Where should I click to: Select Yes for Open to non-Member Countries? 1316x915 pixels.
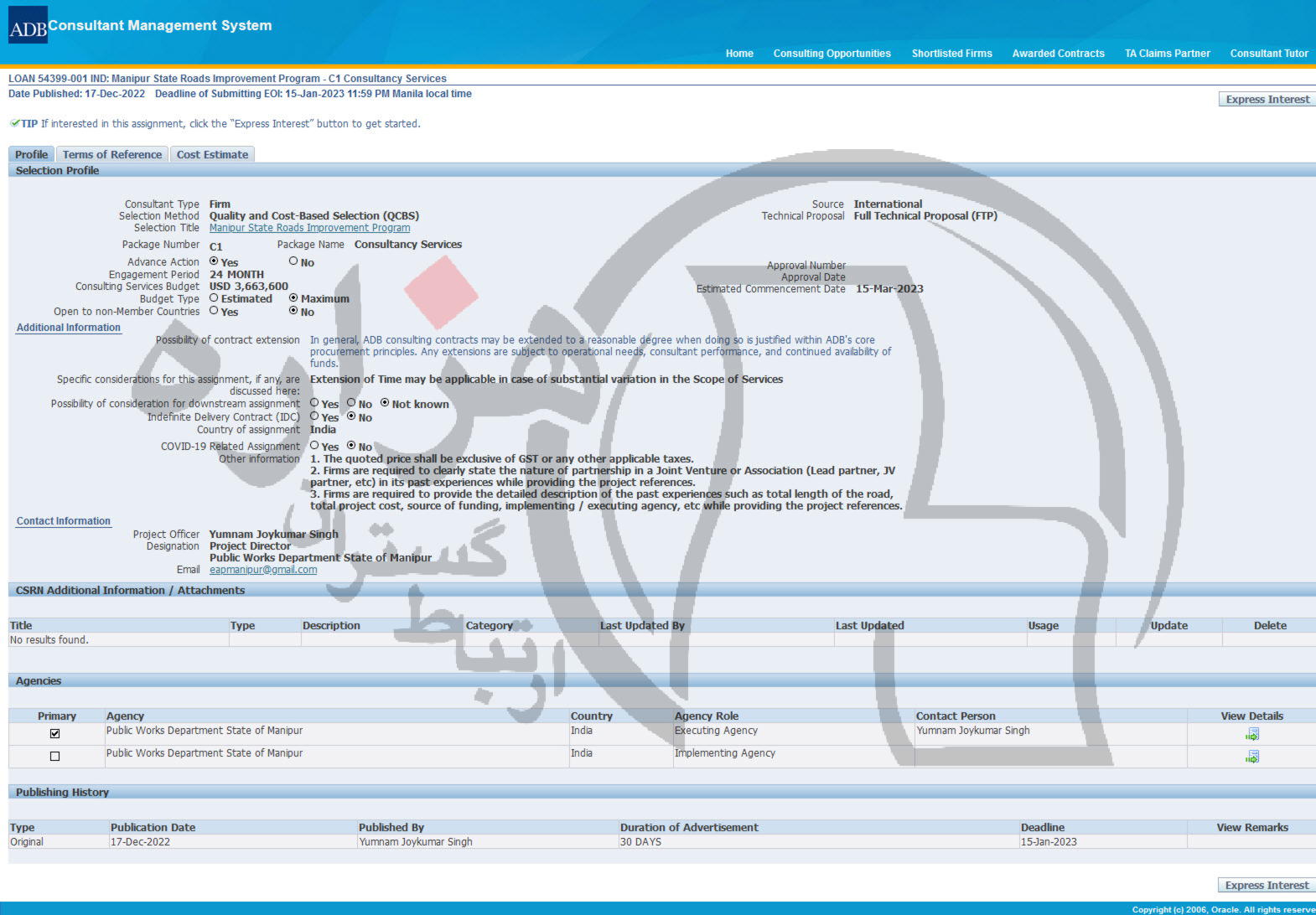214,311
